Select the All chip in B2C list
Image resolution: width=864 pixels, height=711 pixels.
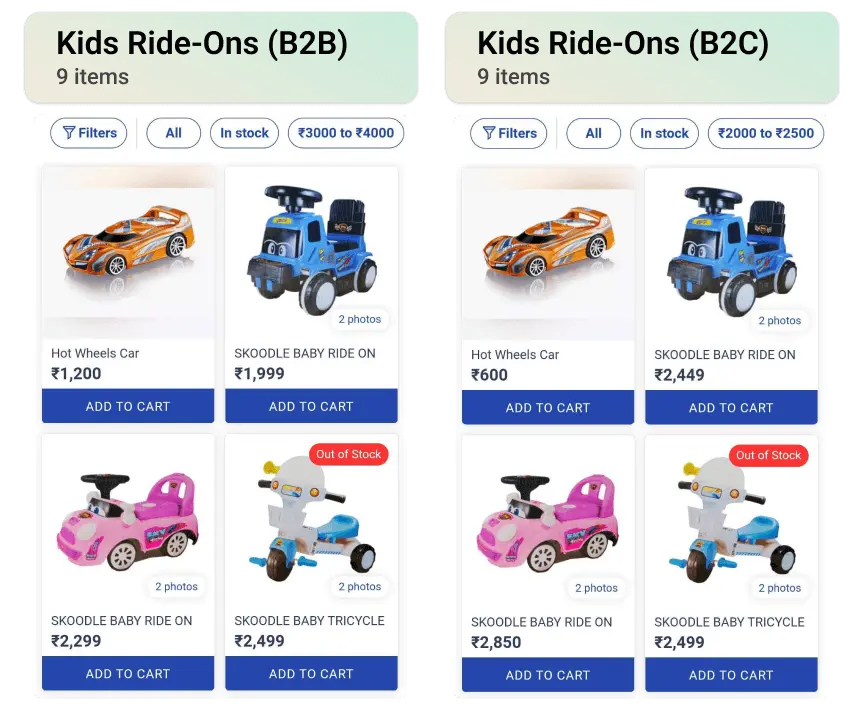point(593,133)
